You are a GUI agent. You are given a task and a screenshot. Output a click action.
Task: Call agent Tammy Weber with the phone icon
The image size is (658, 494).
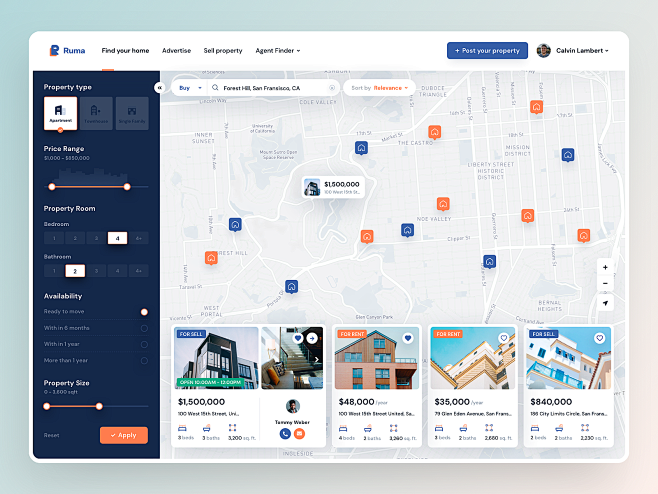point(285,434)
